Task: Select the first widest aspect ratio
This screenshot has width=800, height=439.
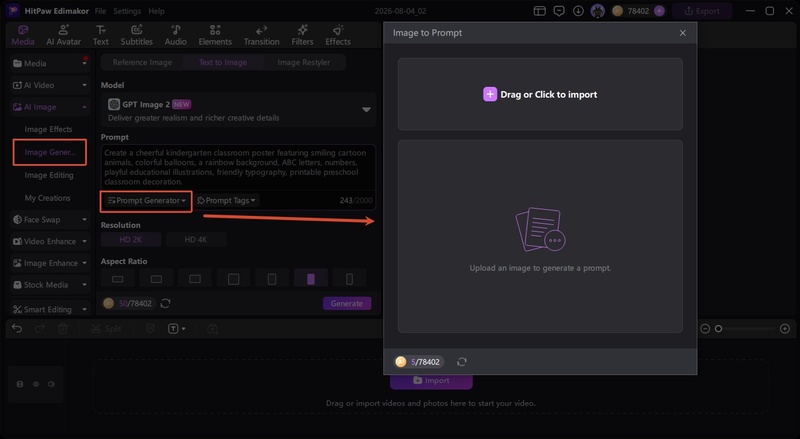Action: click(118, 279)
